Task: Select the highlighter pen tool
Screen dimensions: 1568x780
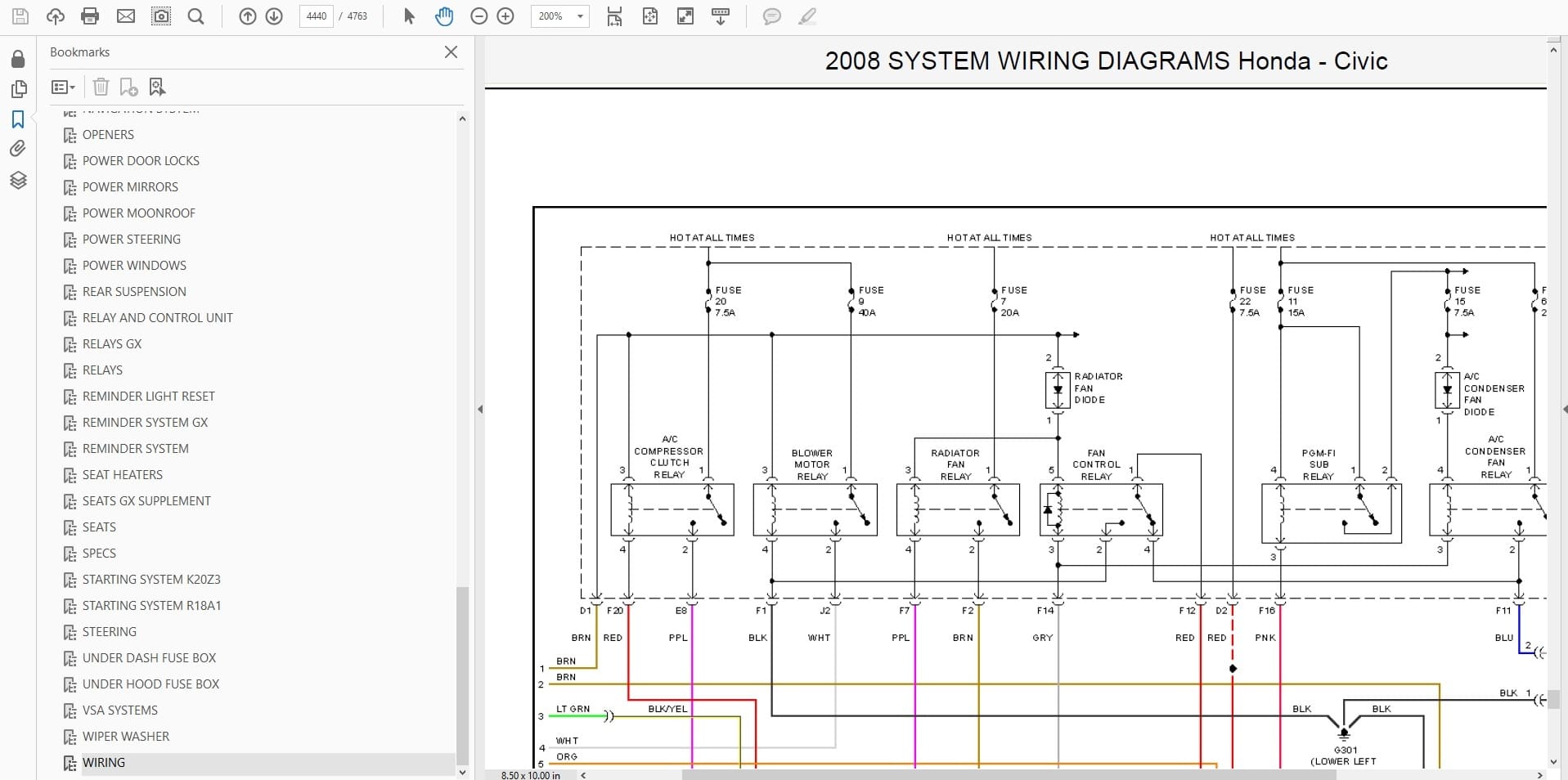Action: pyautogui.click(x=807, y=16)
